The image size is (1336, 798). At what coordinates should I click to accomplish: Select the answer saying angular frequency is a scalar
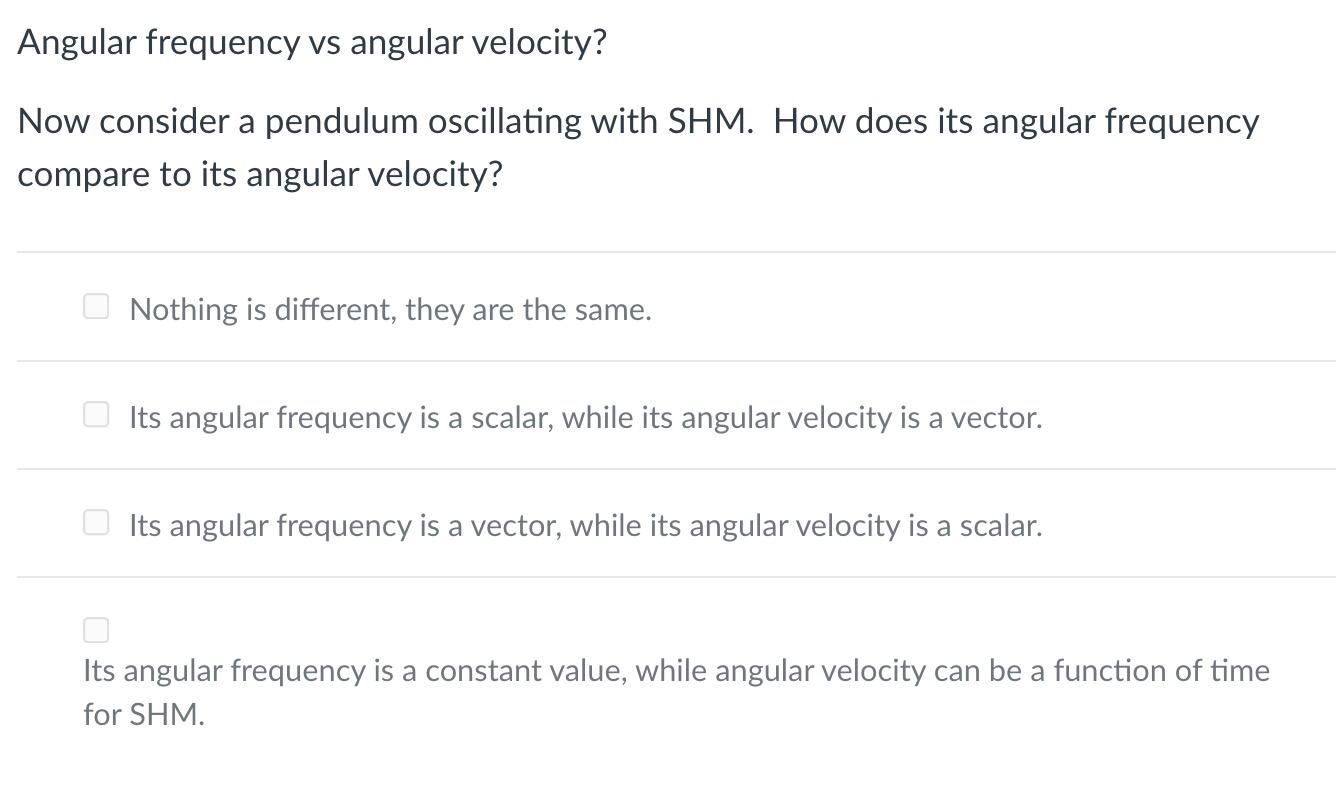96,414
